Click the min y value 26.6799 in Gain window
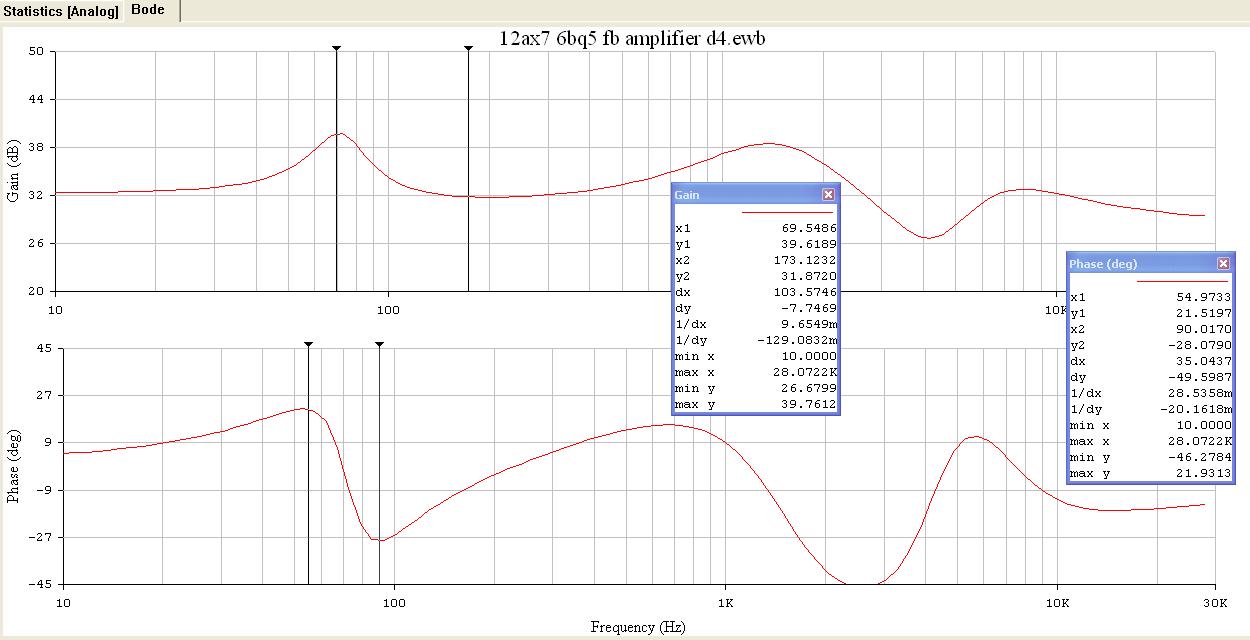1250x640 pixels. [x=809, y=388]
